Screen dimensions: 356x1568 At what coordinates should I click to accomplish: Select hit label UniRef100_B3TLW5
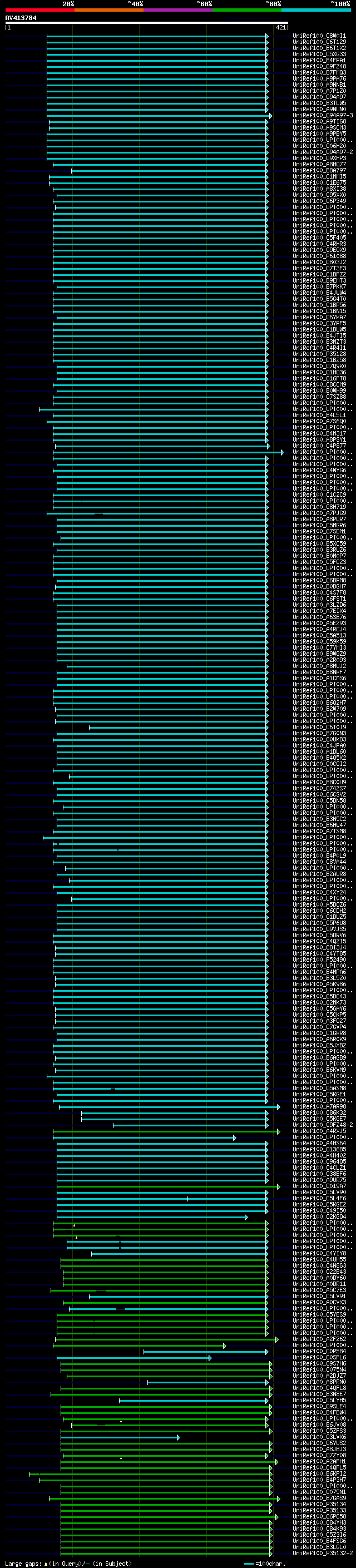(319, 103)
